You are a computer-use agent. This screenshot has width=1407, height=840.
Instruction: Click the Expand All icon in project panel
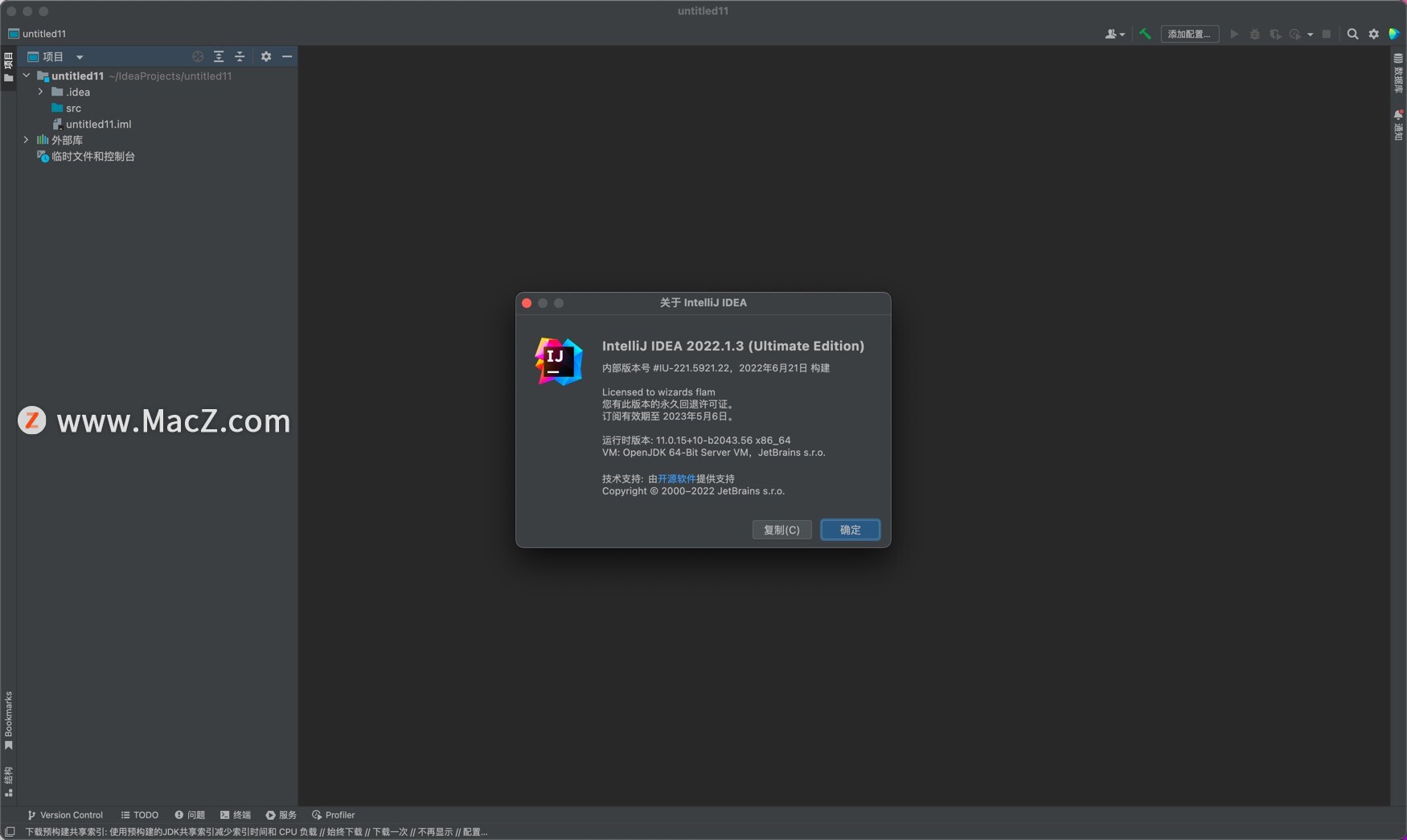tap(219, 56)
